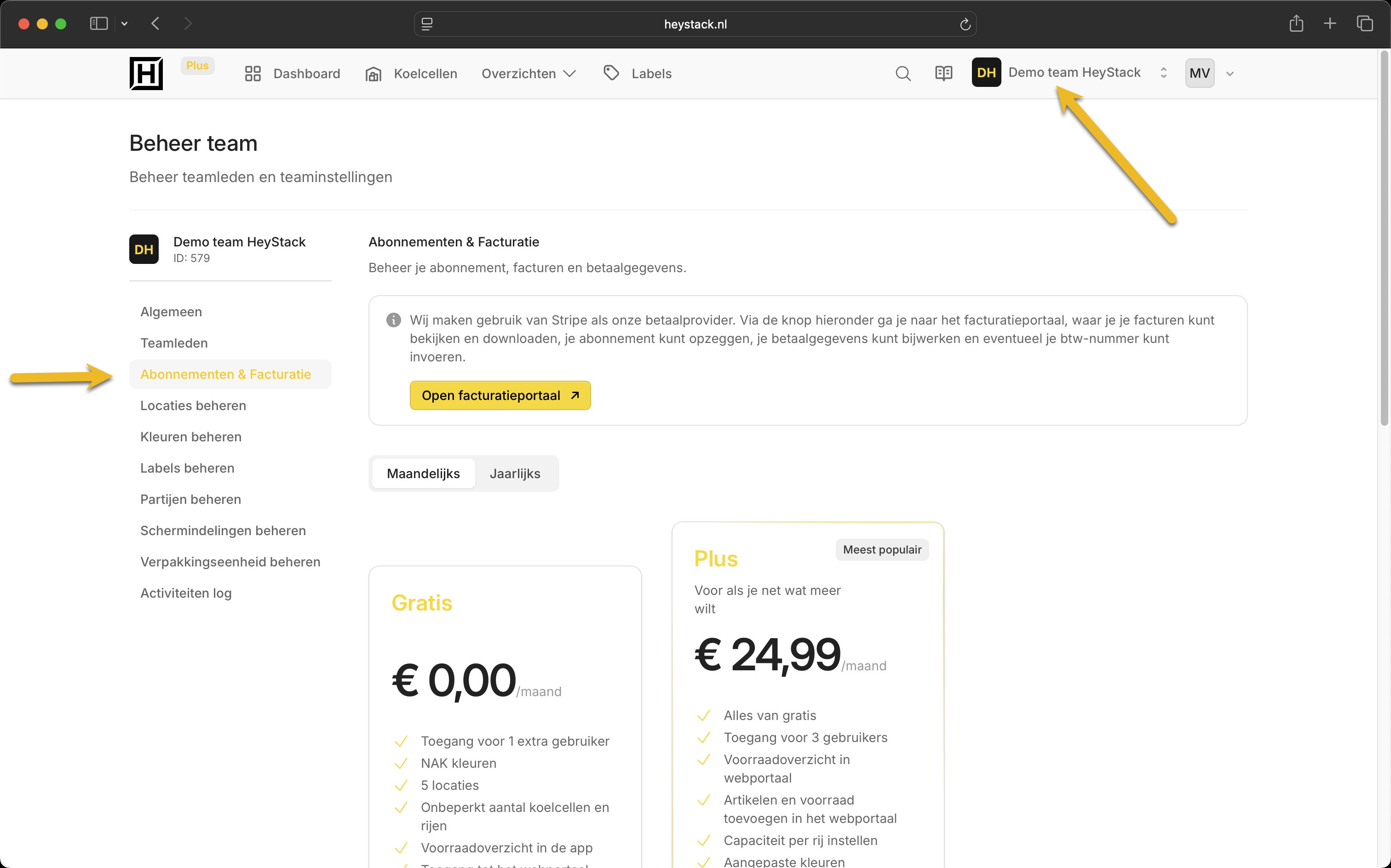Click the DH avatar beside team ID 579
This screenshot has height=868, width=1391.
[x=144, y=249]
